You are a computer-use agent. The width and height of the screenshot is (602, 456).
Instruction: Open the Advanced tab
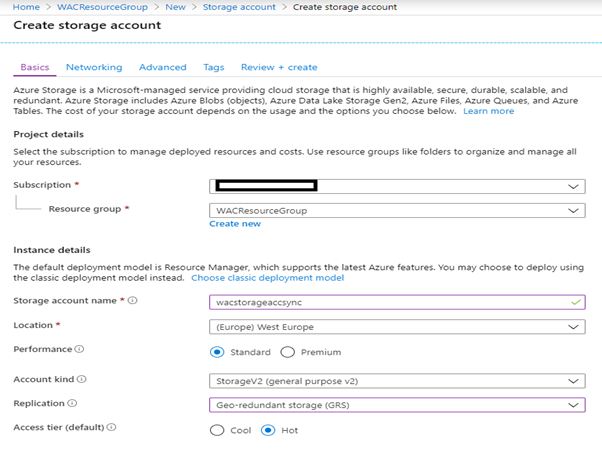pos(163,67)
